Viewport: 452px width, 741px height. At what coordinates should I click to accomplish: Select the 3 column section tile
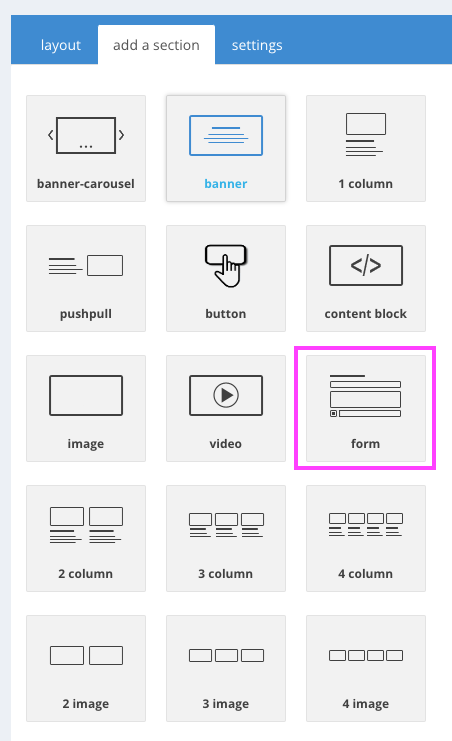(226, 538)
